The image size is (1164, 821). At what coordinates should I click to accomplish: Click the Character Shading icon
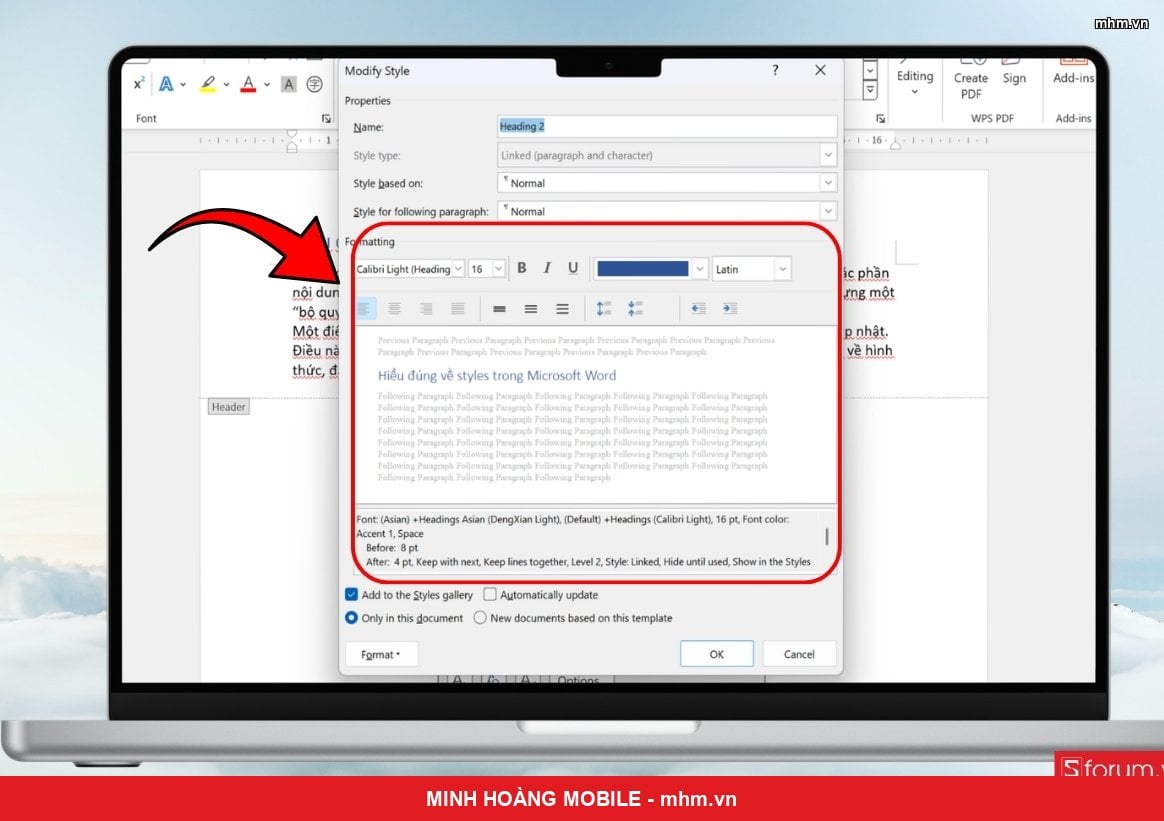[x=289, y=85]
